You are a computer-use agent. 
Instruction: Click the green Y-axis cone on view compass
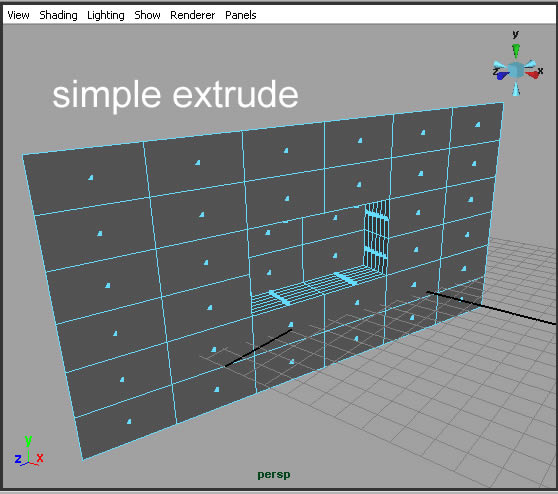[x=516, y=50]
